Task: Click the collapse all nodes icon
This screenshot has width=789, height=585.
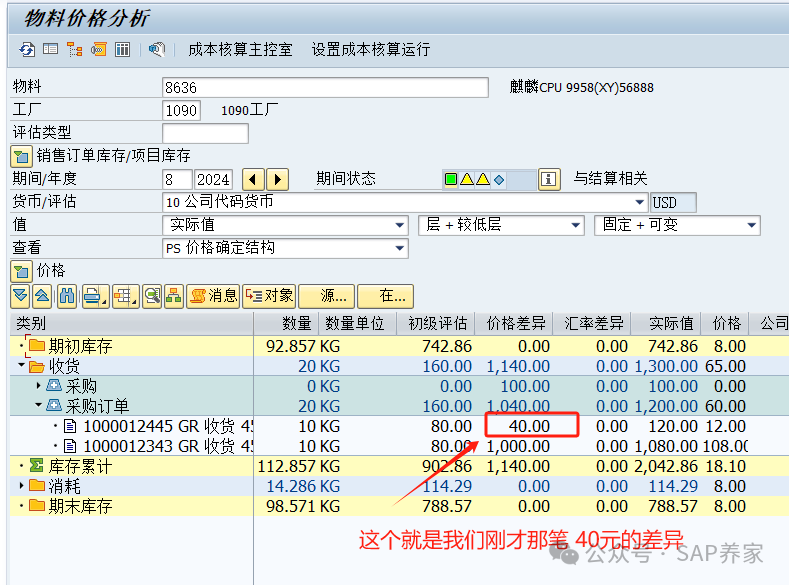Action: coord(42,295)
